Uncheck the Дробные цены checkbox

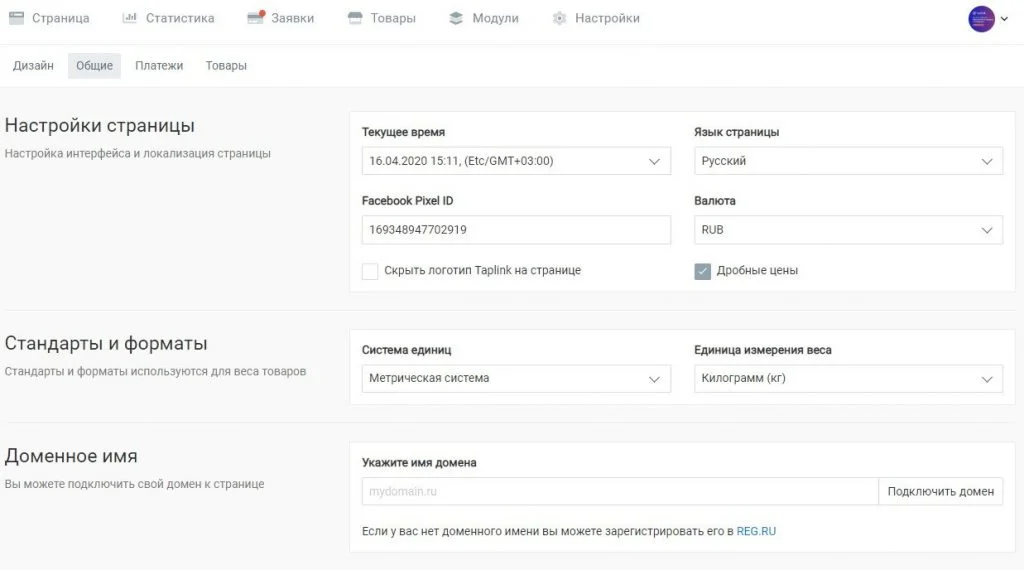point(702,271)
